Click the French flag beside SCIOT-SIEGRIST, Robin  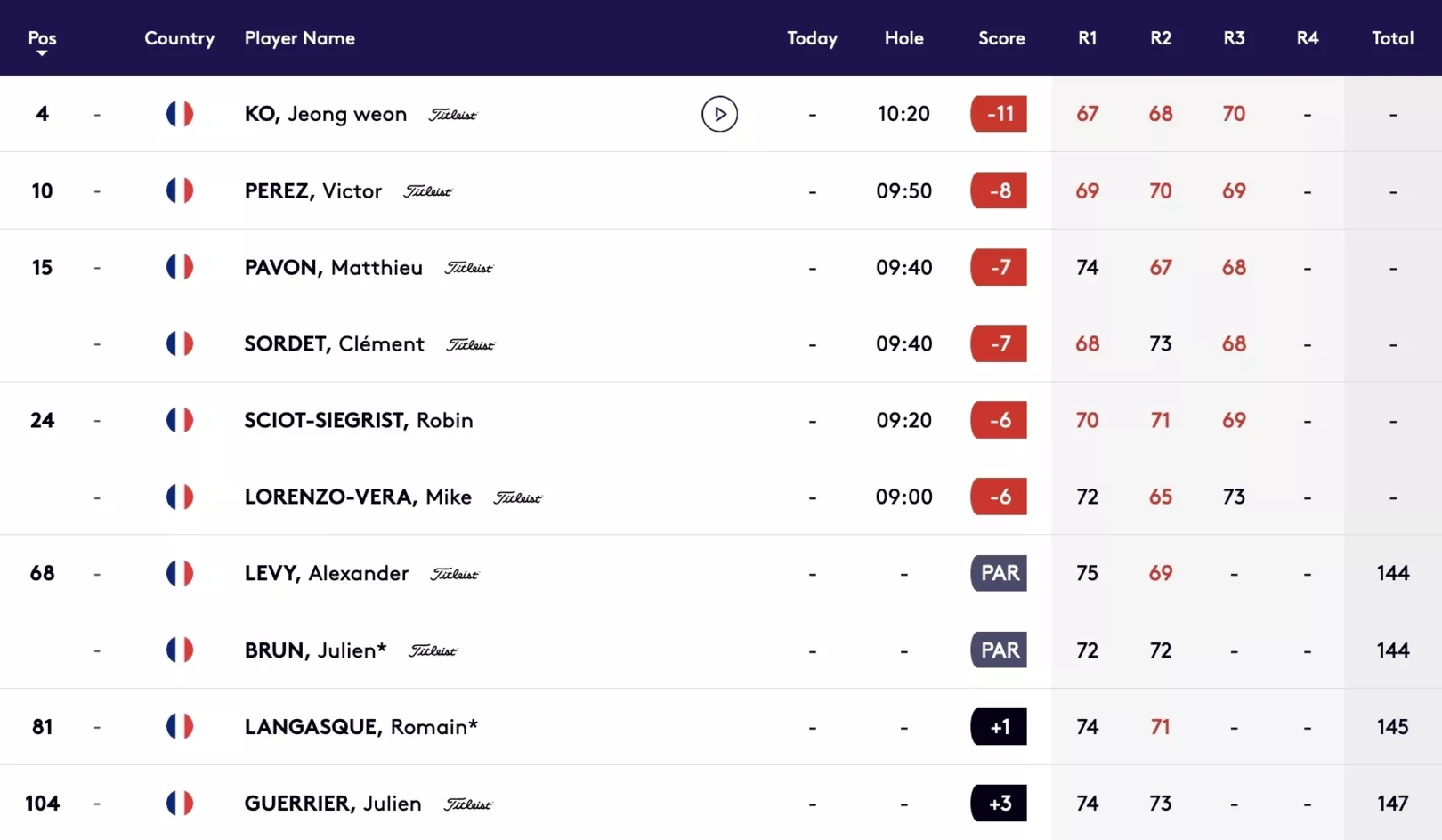180,420
